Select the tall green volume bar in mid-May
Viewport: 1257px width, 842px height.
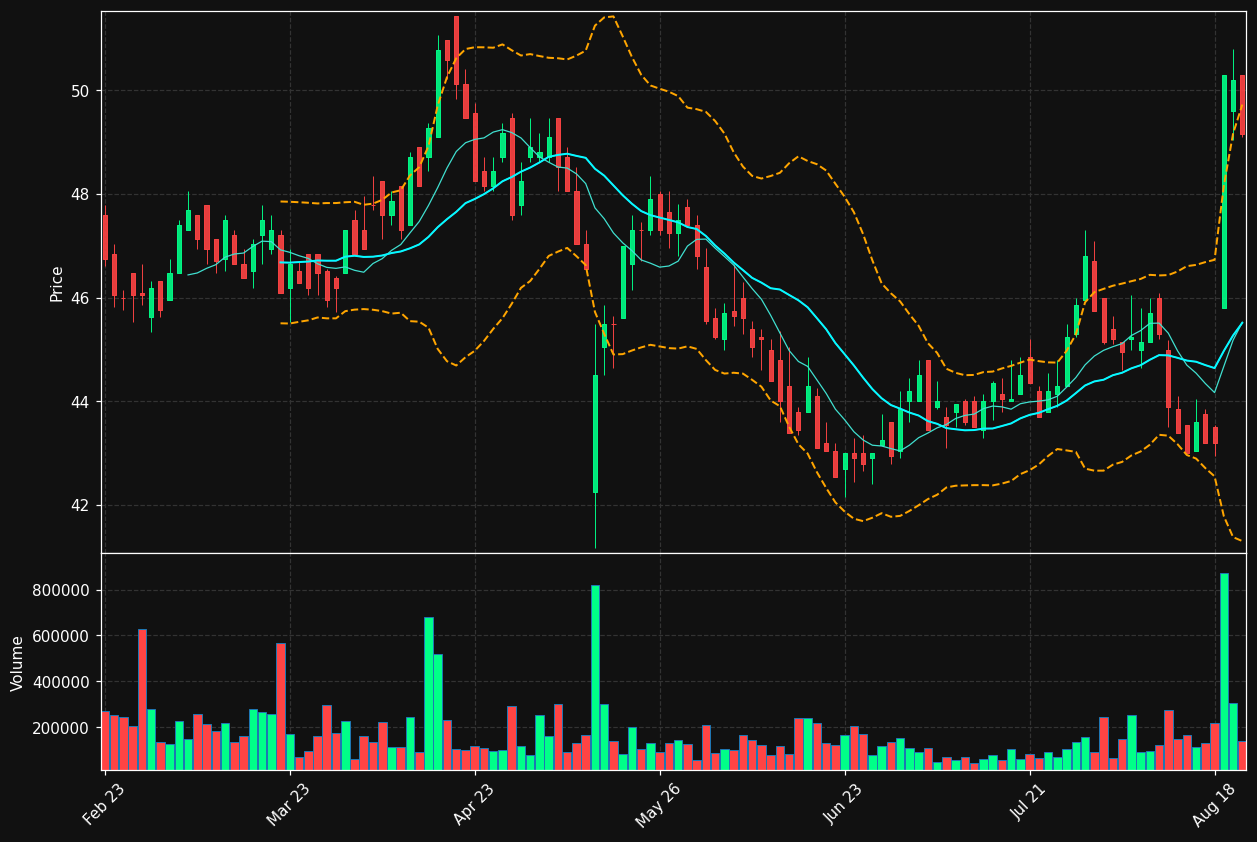pyautogui.click(x=595, y=677)
